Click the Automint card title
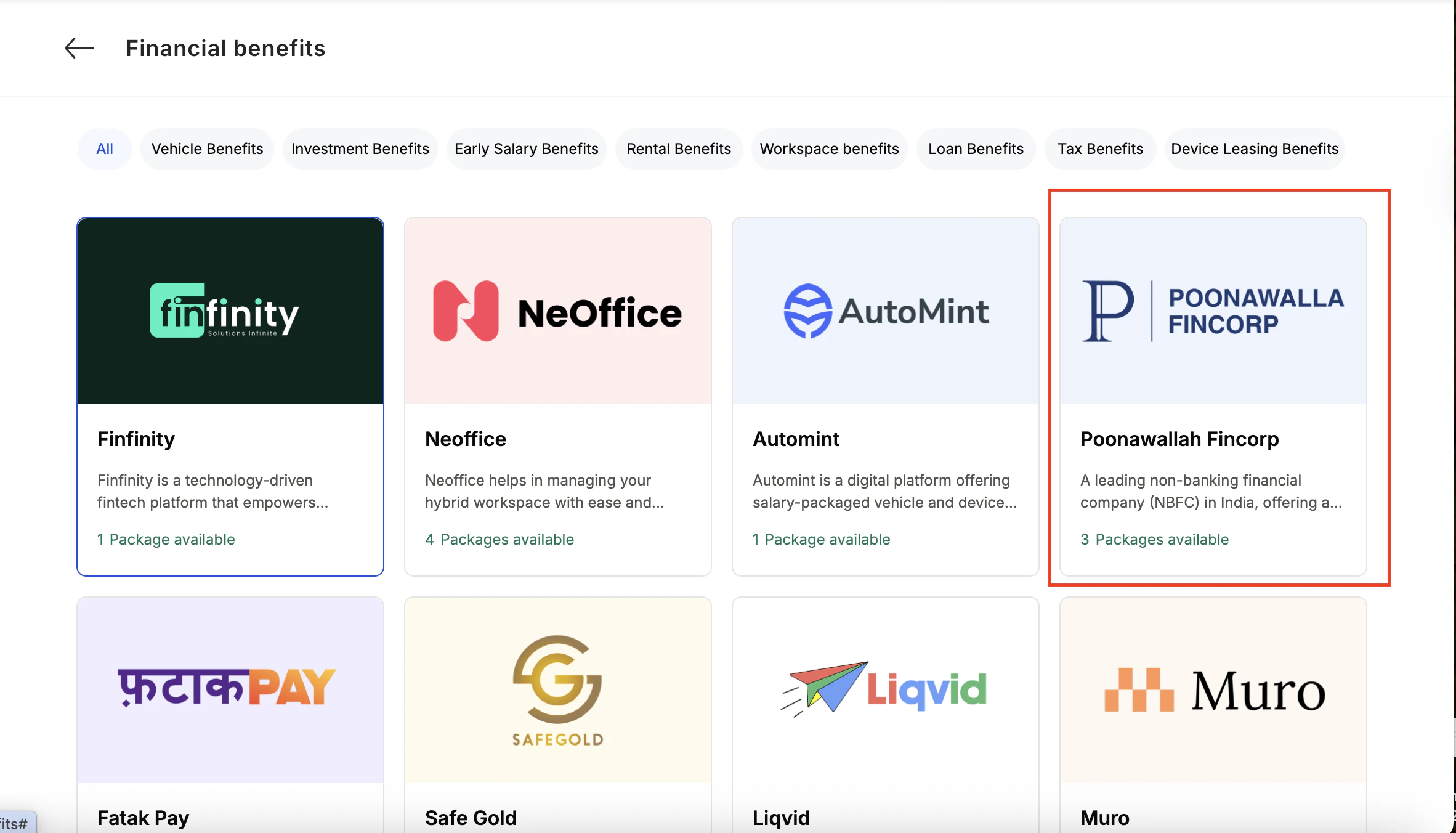This screenshot has width=1456, height=833. 796,439
